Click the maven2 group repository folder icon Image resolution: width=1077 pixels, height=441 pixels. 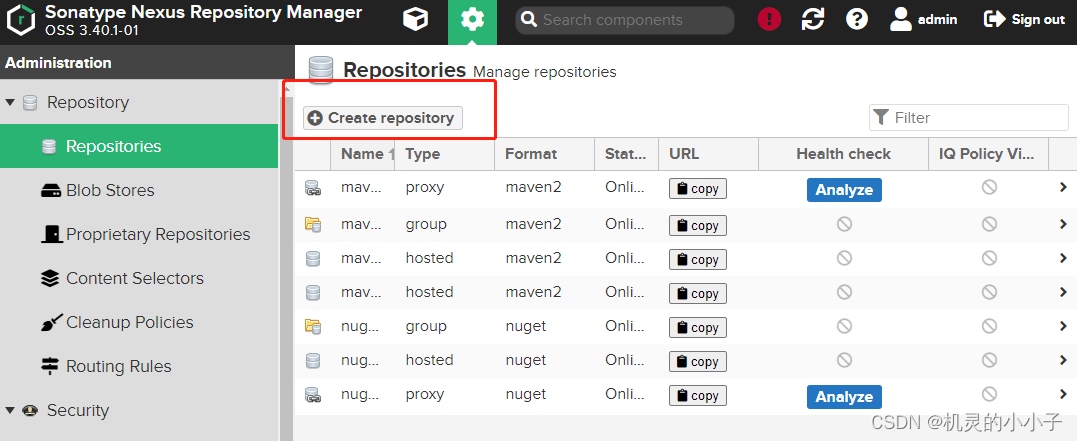click(313, 225)
